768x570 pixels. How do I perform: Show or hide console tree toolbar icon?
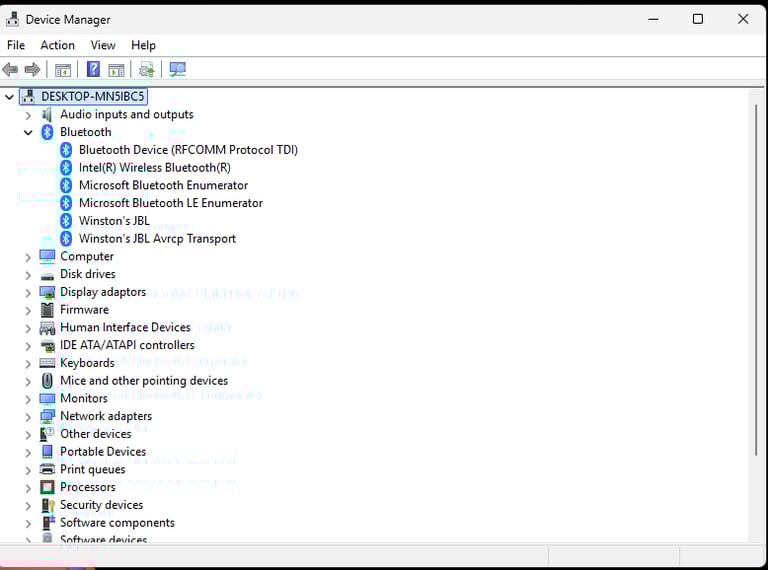click(63, 70)
